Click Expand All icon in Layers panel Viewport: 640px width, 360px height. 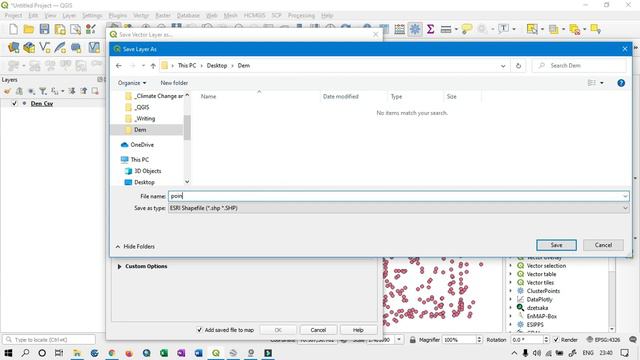pyautogui.click(x=72, y=91)
